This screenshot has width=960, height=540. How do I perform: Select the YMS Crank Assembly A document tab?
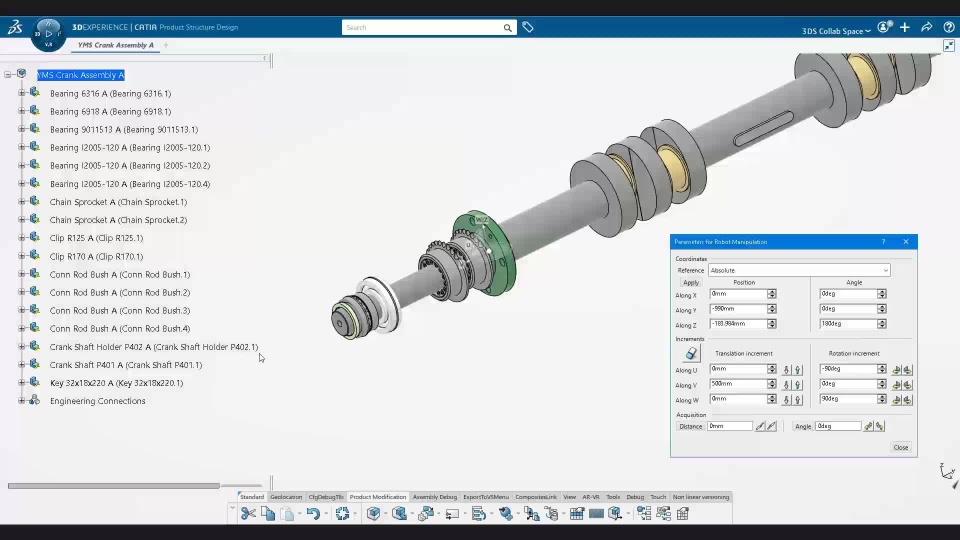[x=116, y=45]
